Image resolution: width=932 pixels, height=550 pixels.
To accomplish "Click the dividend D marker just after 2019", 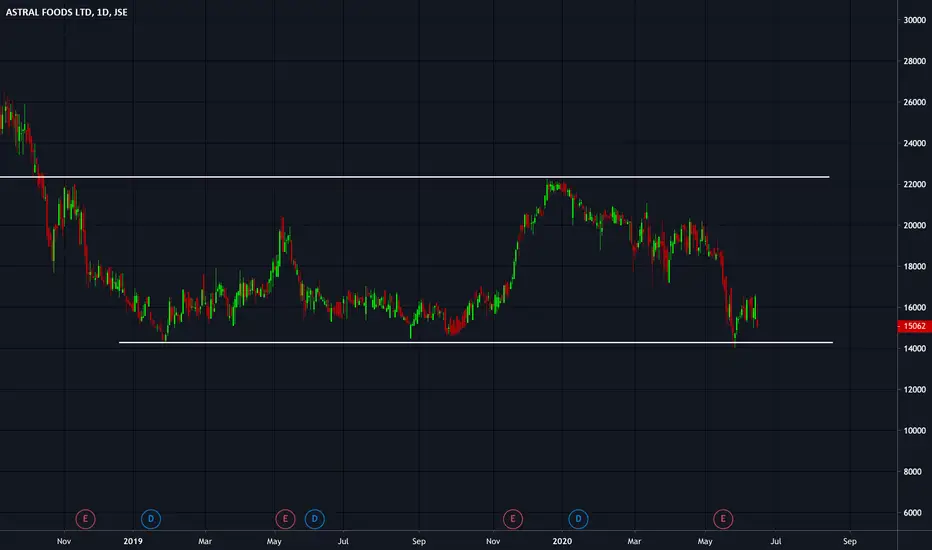I will 151,519.
